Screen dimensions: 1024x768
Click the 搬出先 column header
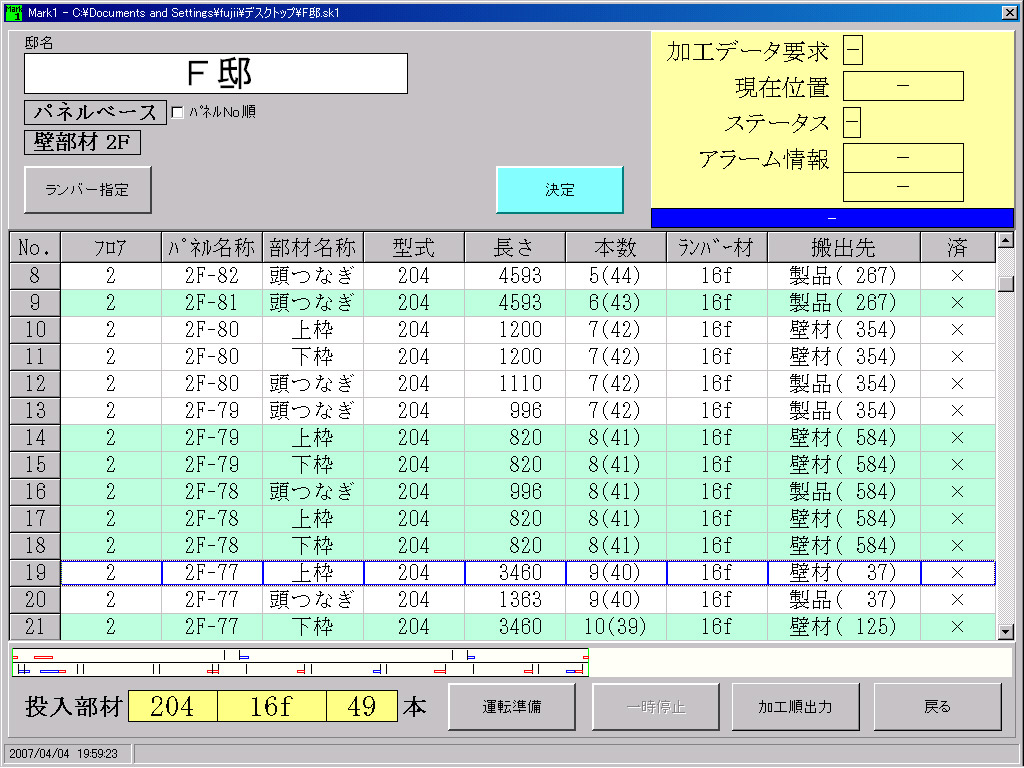[844, 248]
